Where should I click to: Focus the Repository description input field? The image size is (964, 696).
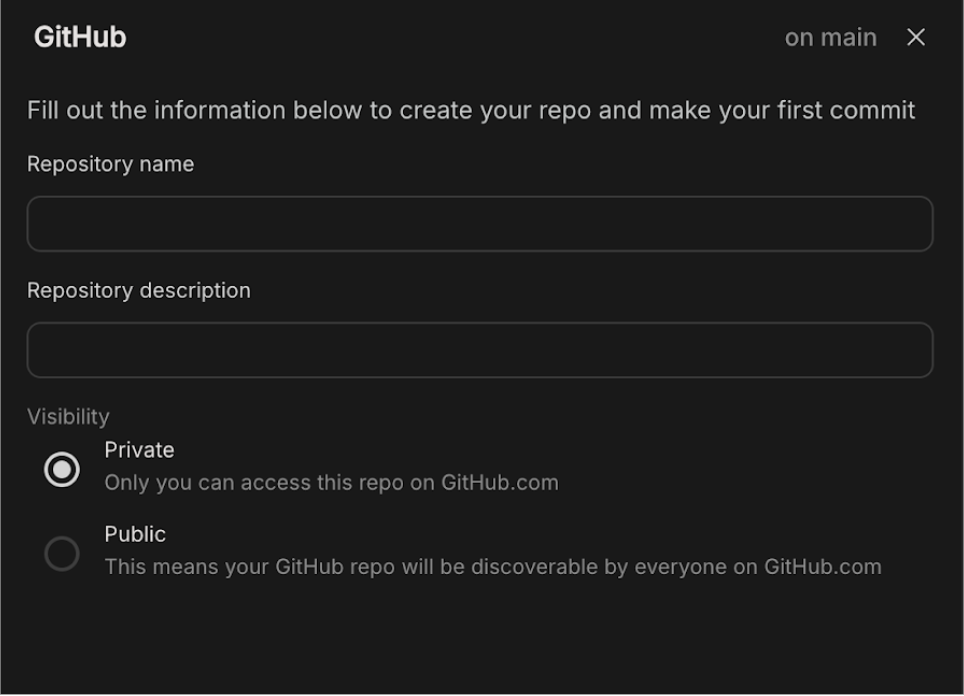tap(480, 350)
